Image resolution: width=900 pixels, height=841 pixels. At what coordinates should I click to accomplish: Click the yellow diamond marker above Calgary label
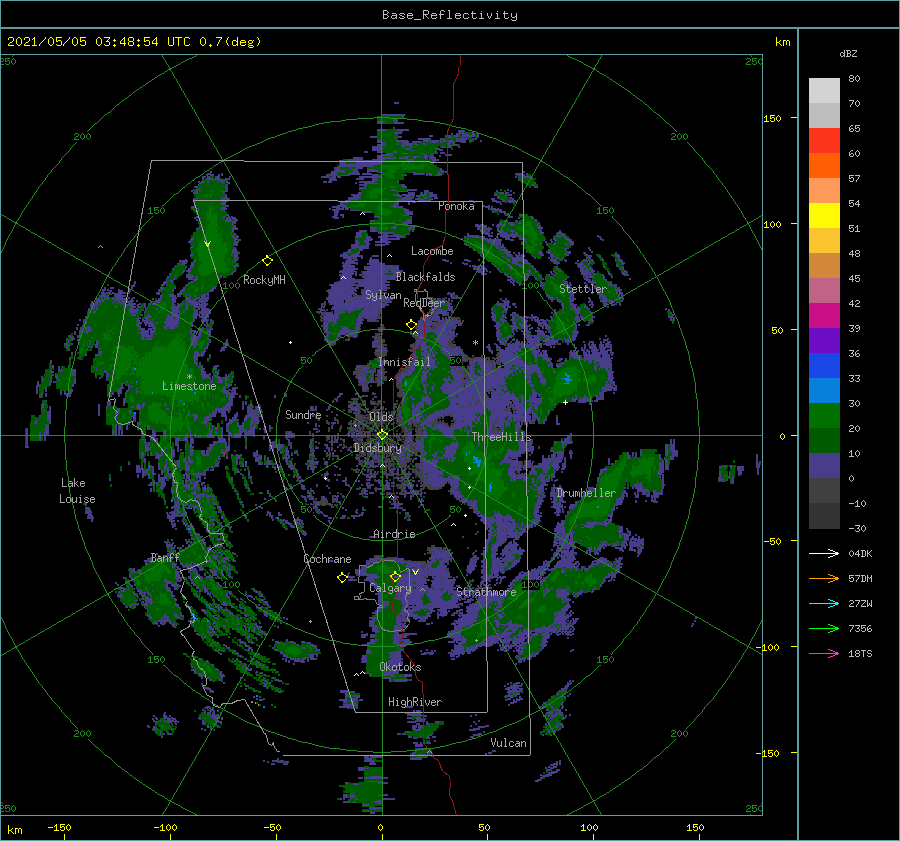pyautogui.click(x=395, y=576)
